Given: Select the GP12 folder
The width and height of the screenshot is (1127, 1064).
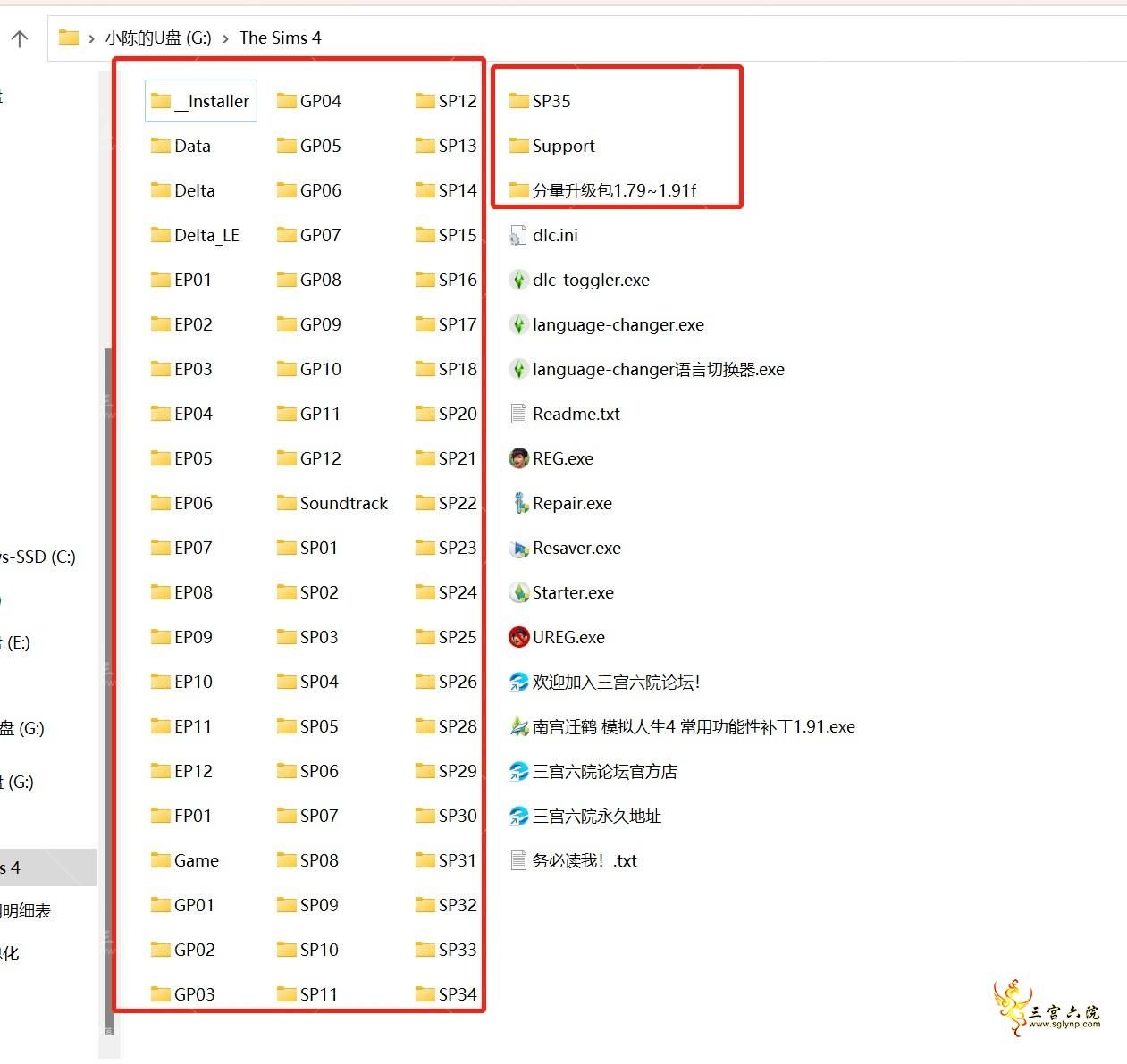Looking at the screenshot, I should 309,458.
